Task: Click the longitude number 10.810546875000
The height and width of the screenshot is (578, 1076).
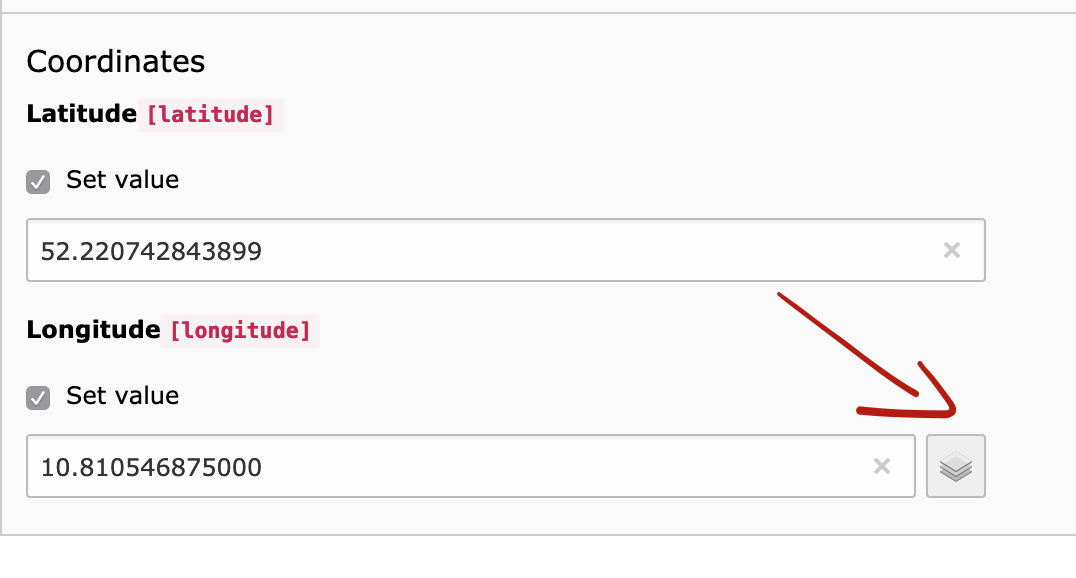Action: pos(151,467)
